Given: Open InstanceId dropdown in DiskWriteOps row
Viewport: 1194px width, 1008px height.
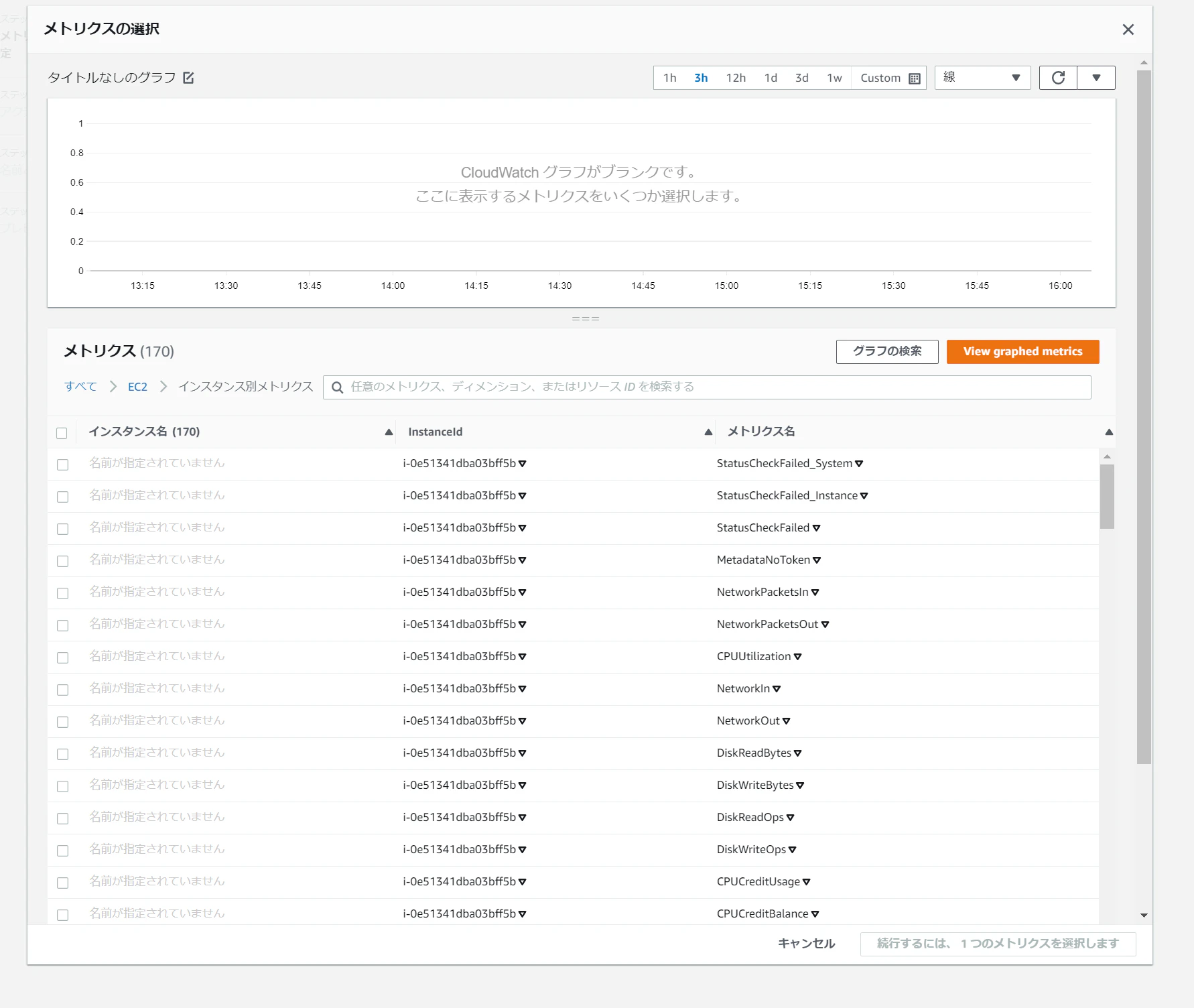Looking at the screenshot, I should tap(522, 850).
